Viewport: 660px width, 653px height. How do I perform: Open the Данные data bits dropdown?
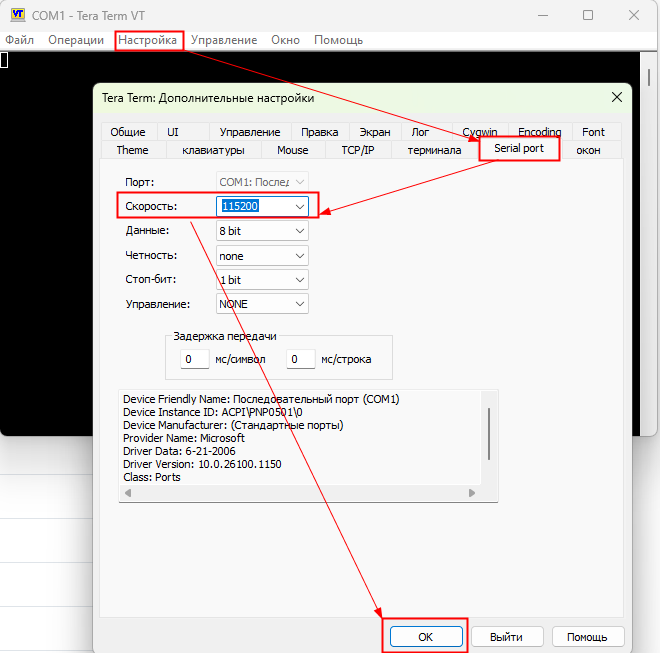pyautogui.click(x=299, y=231)
